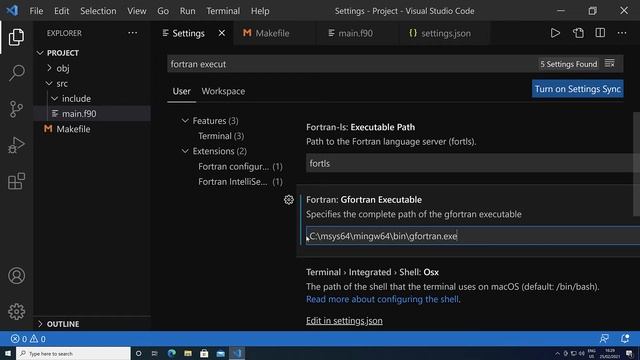Click the Explorer more actions ellipsis

coord(133,33)
